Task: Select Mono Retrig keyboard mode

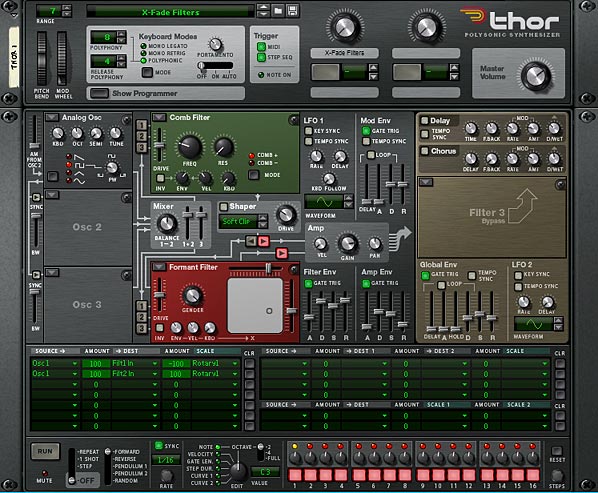Action: coord(143,53)
